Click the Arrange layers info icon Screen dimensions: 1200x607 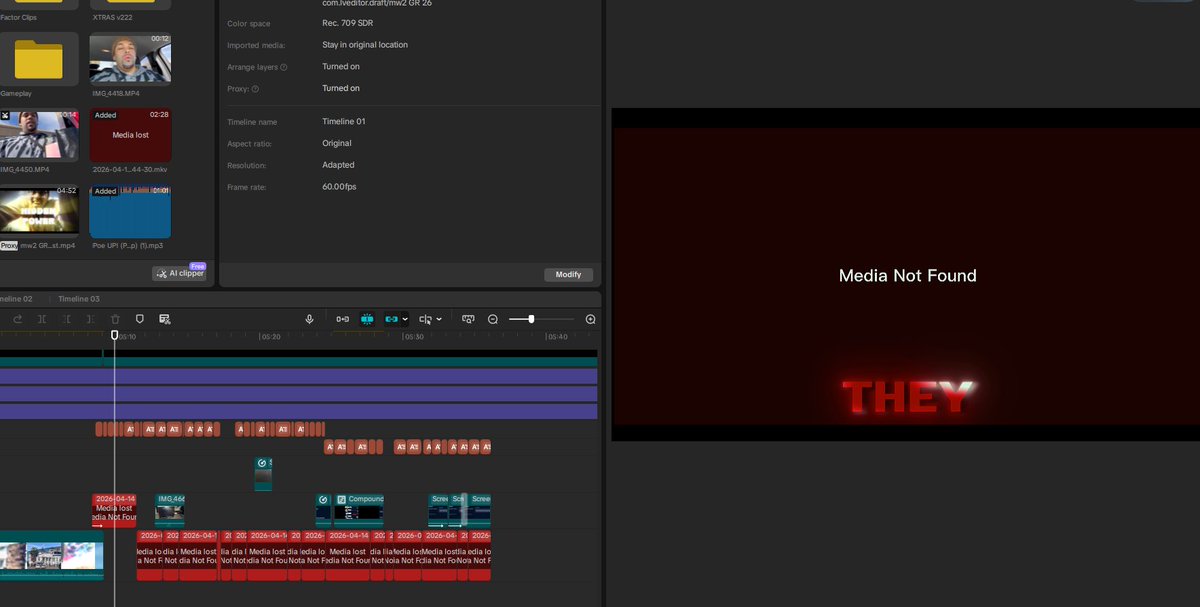[x=284, y=67]
